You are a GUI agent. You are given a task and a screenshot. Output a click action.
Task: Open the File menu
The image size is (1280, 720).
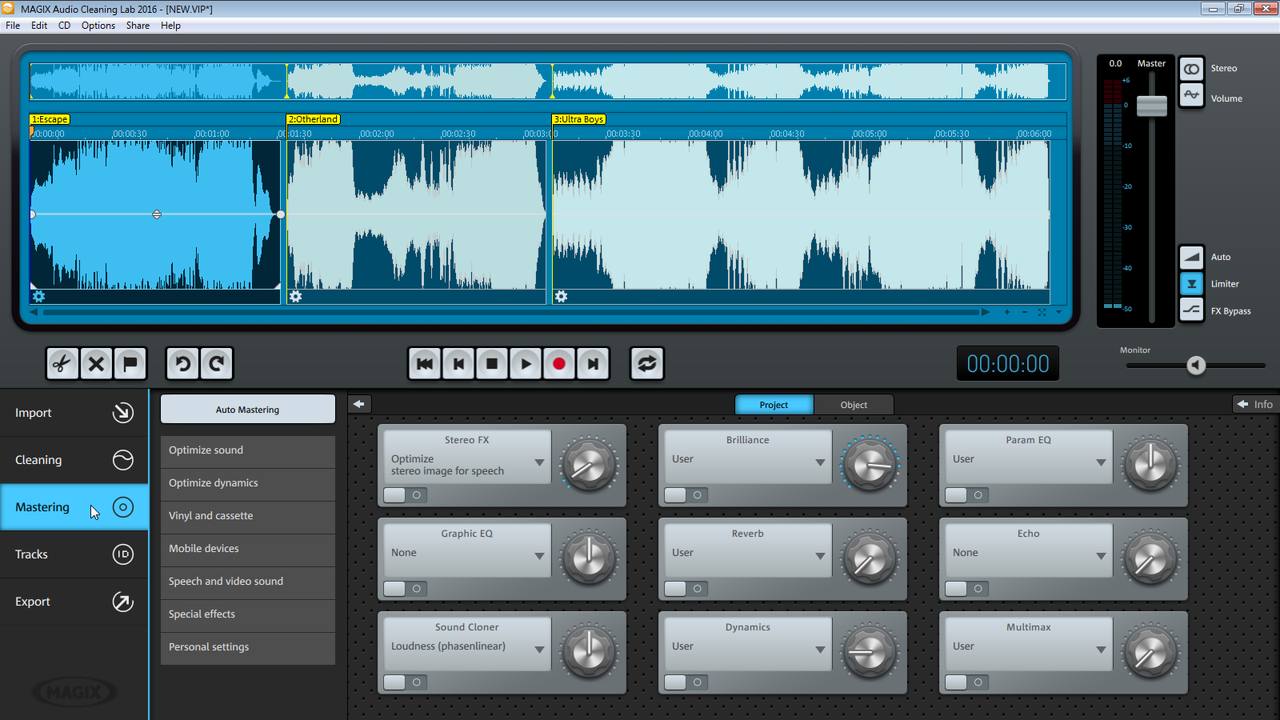(x=13, y=25)
